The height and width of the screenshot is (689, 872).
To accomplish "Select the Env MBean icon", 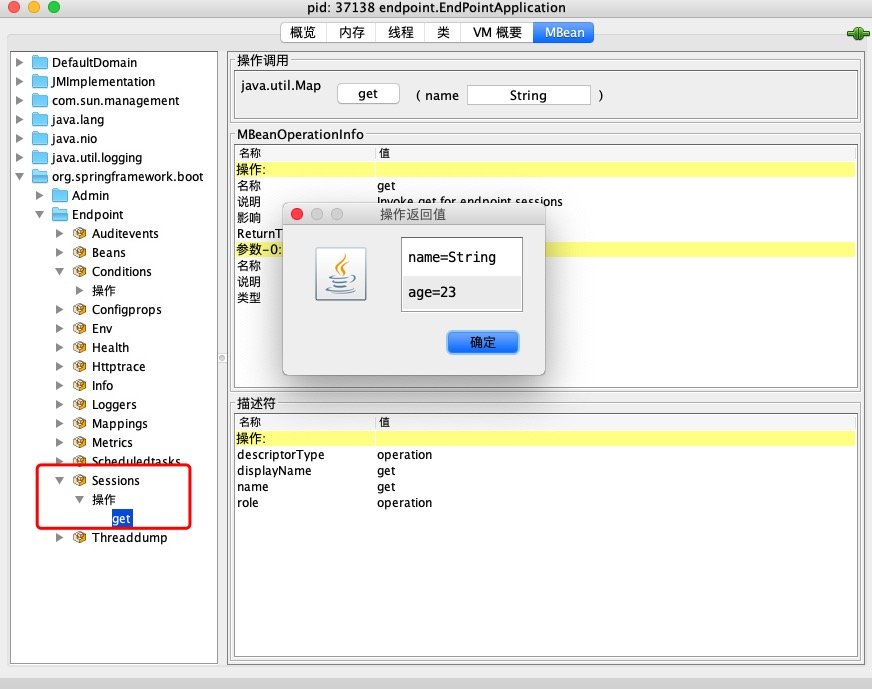I will tap(80, 328).
